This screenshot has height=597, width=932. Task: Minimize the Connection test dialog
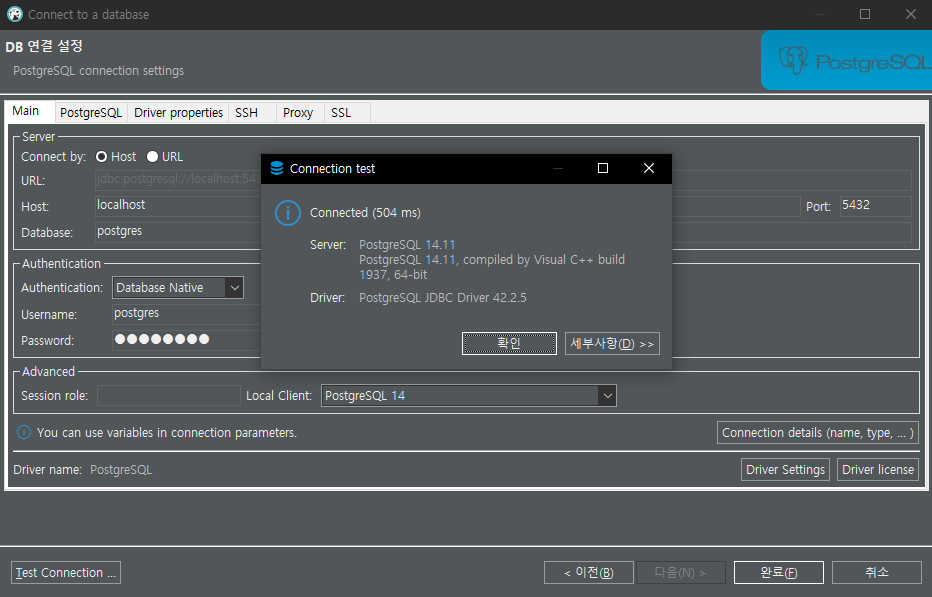pyautogui.click(x=558, y=168)
